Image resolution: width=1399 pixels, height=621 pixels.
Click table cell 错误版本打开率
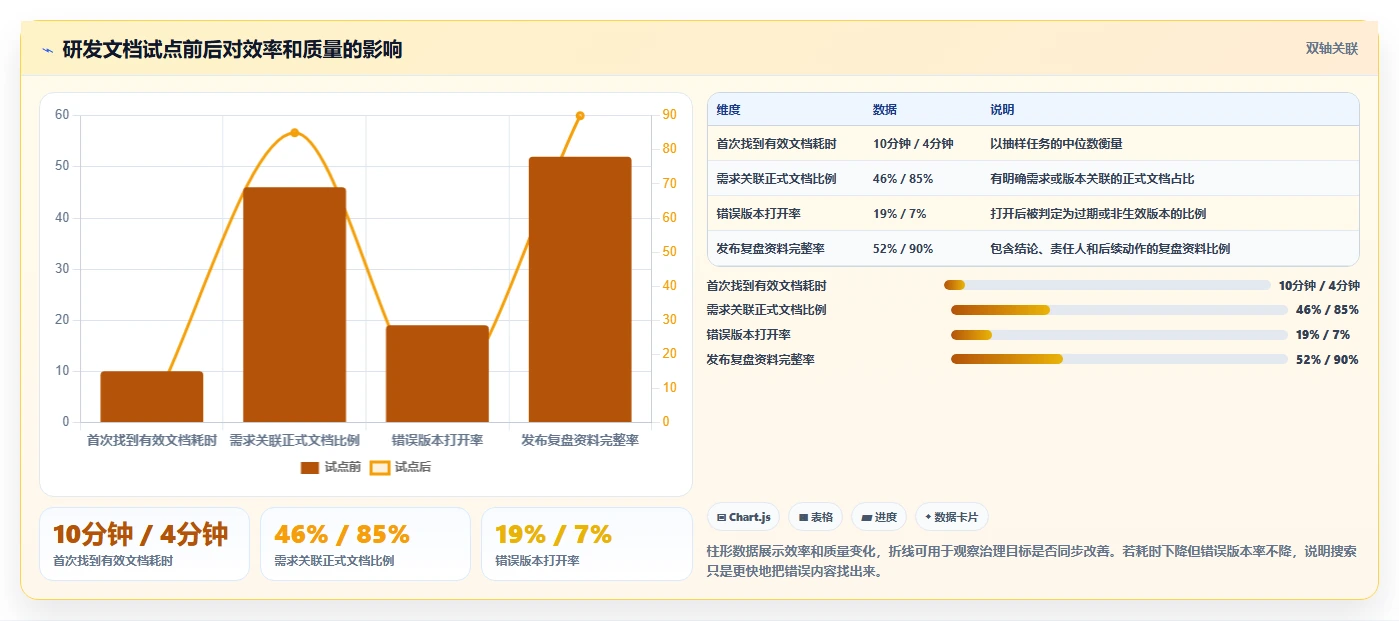758,213
